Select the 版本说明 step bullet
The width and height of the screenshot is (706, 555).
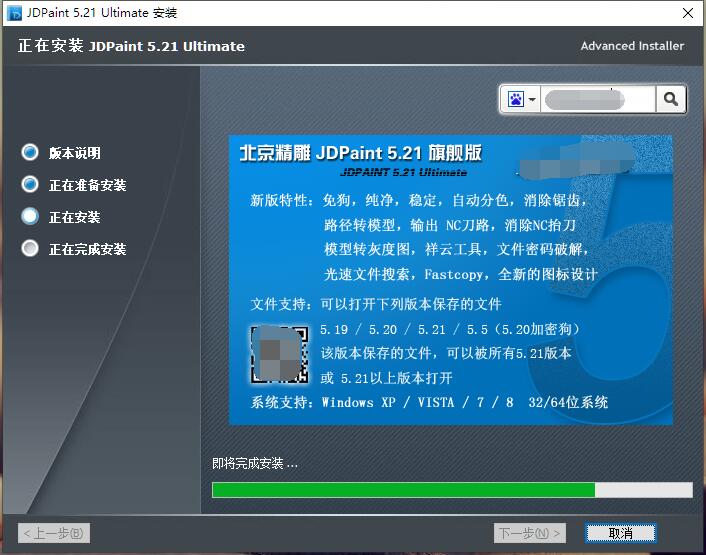pyautogui.click(x=30, y=153)
